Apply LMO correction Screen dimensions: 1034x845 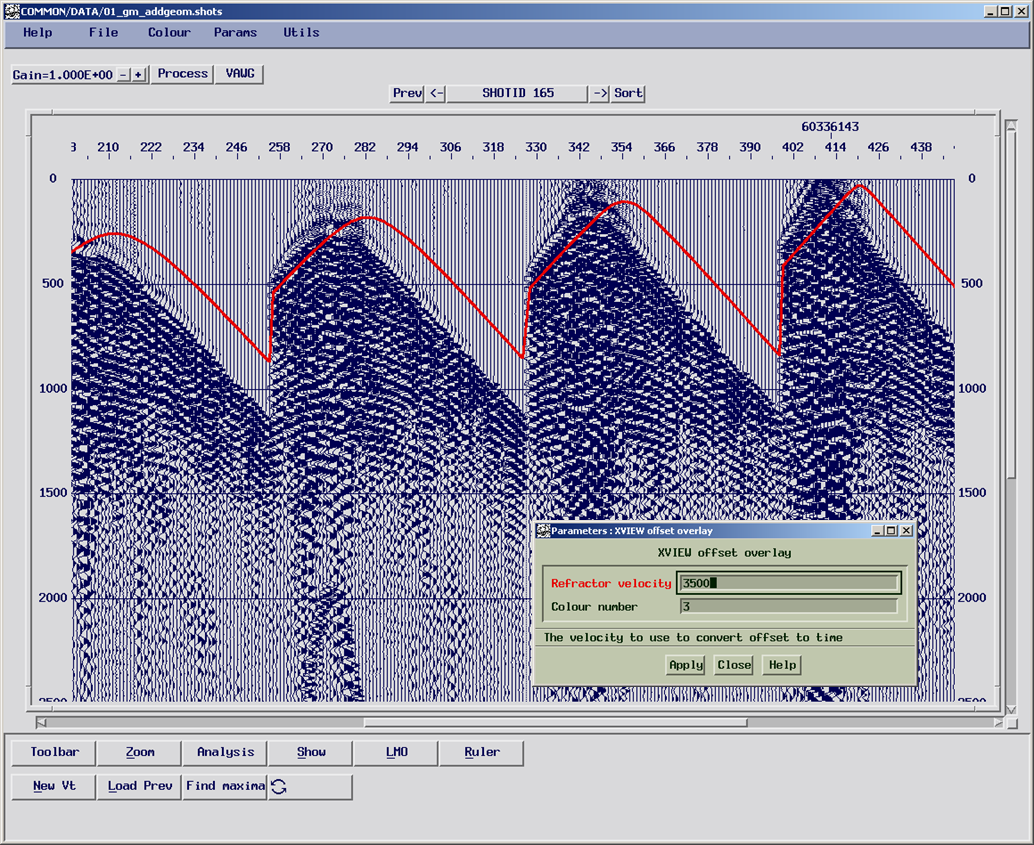(x=394, y=752)
